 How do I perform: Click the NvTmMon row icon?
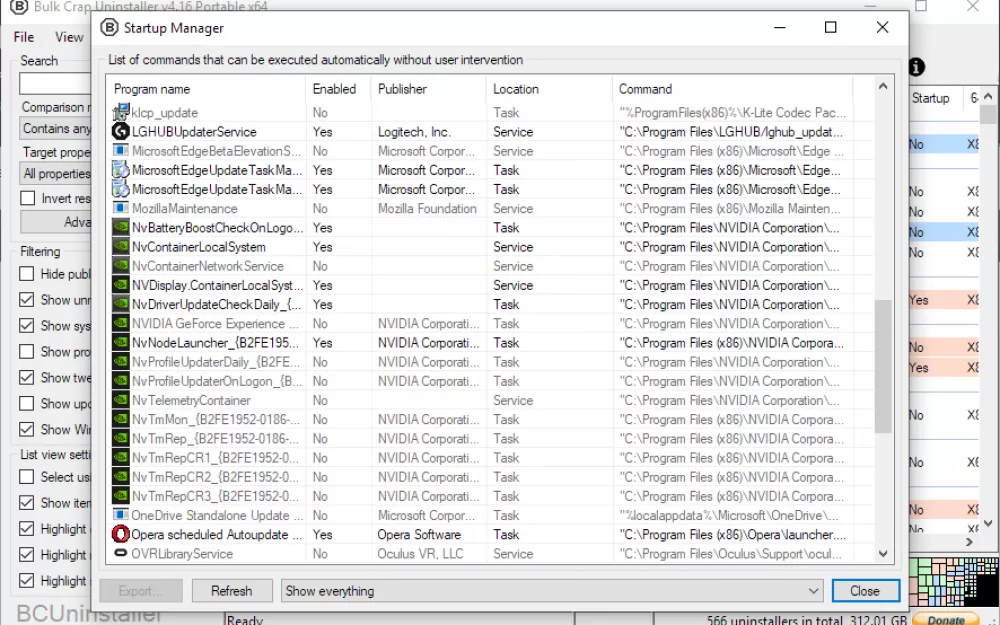121,419
